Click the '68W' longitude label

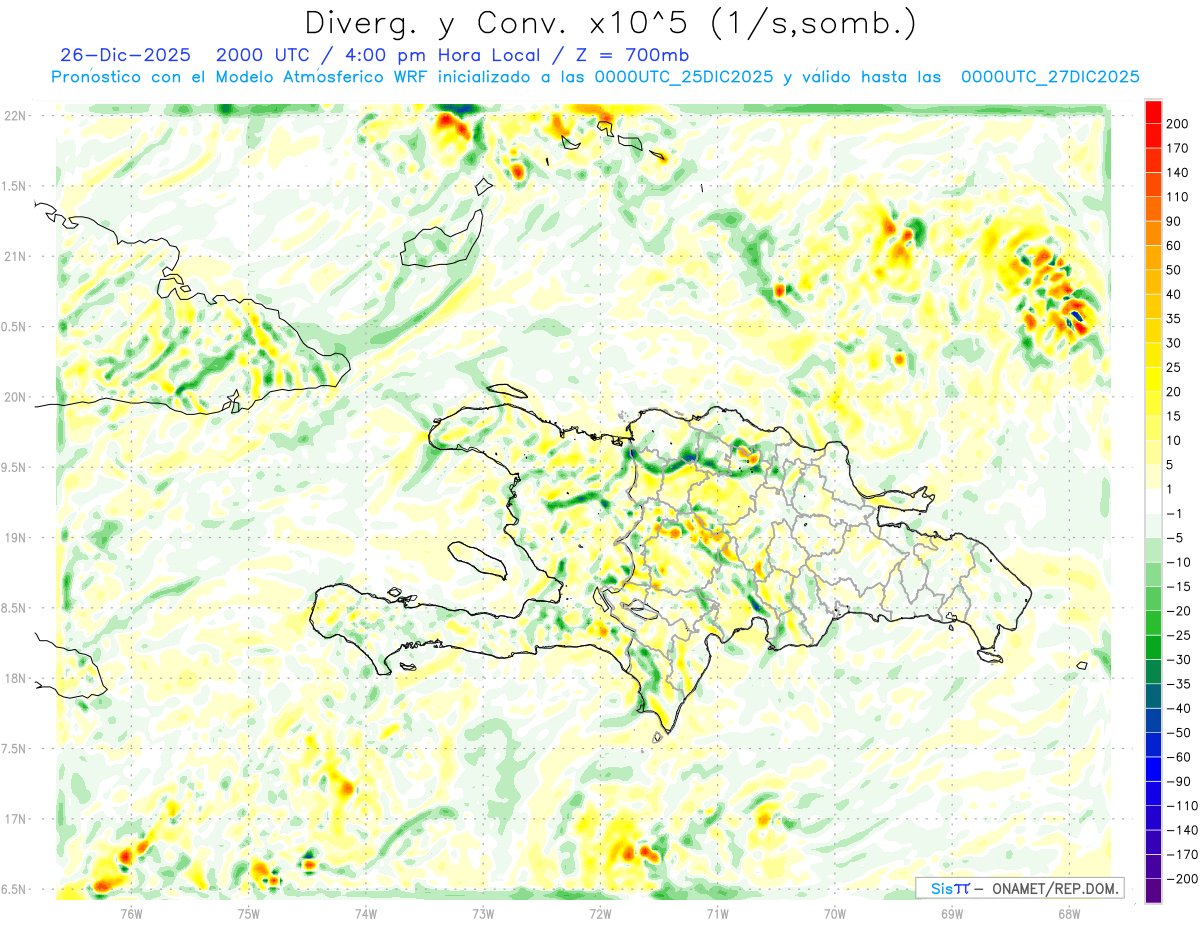click(1069, 913)
